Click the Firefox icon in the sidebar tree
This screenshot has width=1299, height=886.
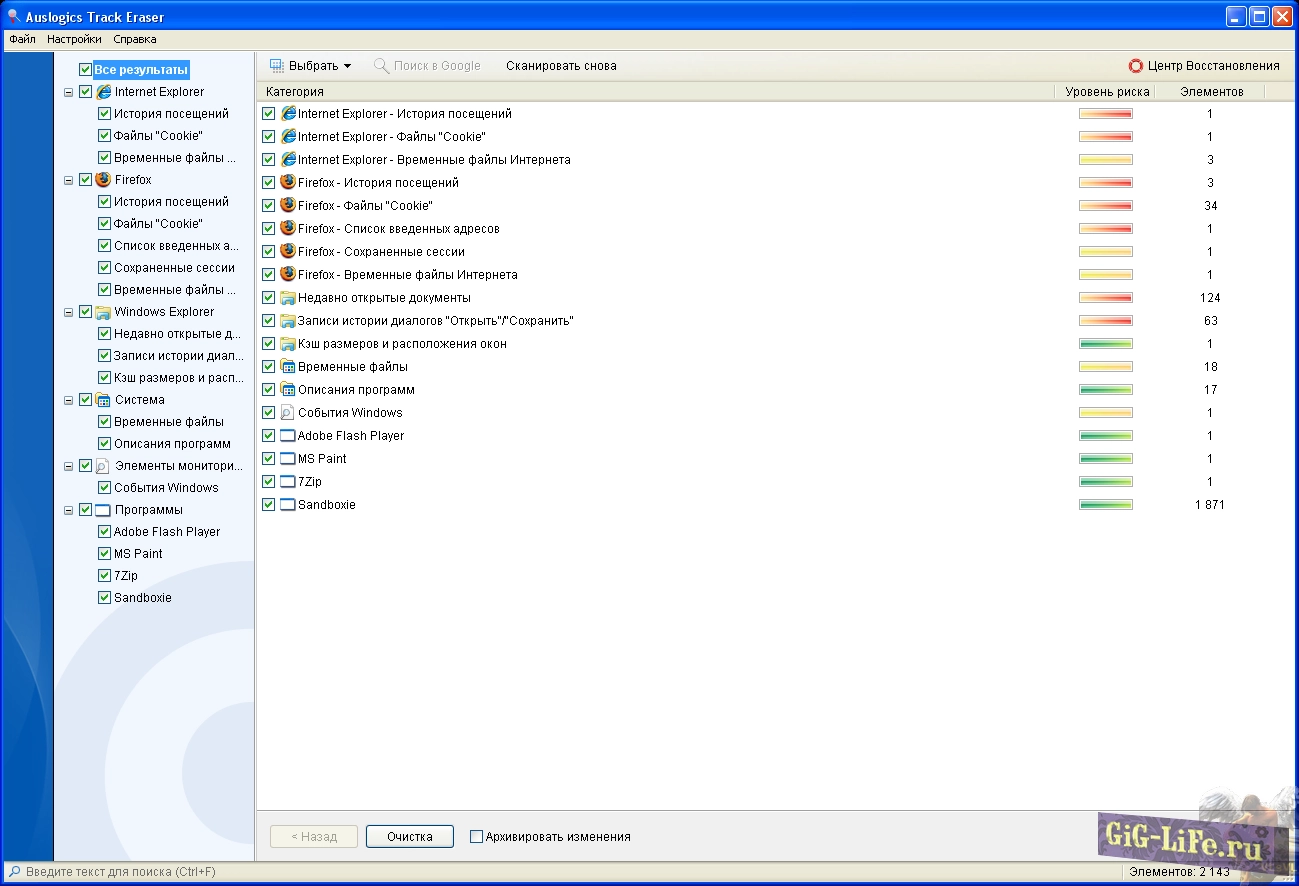click(x=103, y=180)
